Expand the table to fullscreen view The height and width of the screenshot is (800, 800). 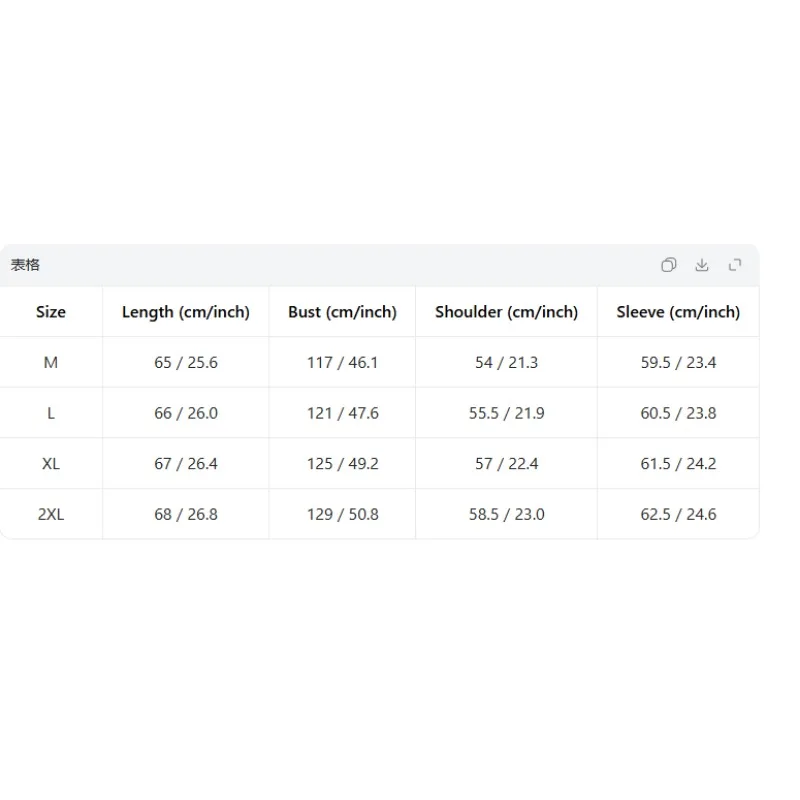point(735,265)
